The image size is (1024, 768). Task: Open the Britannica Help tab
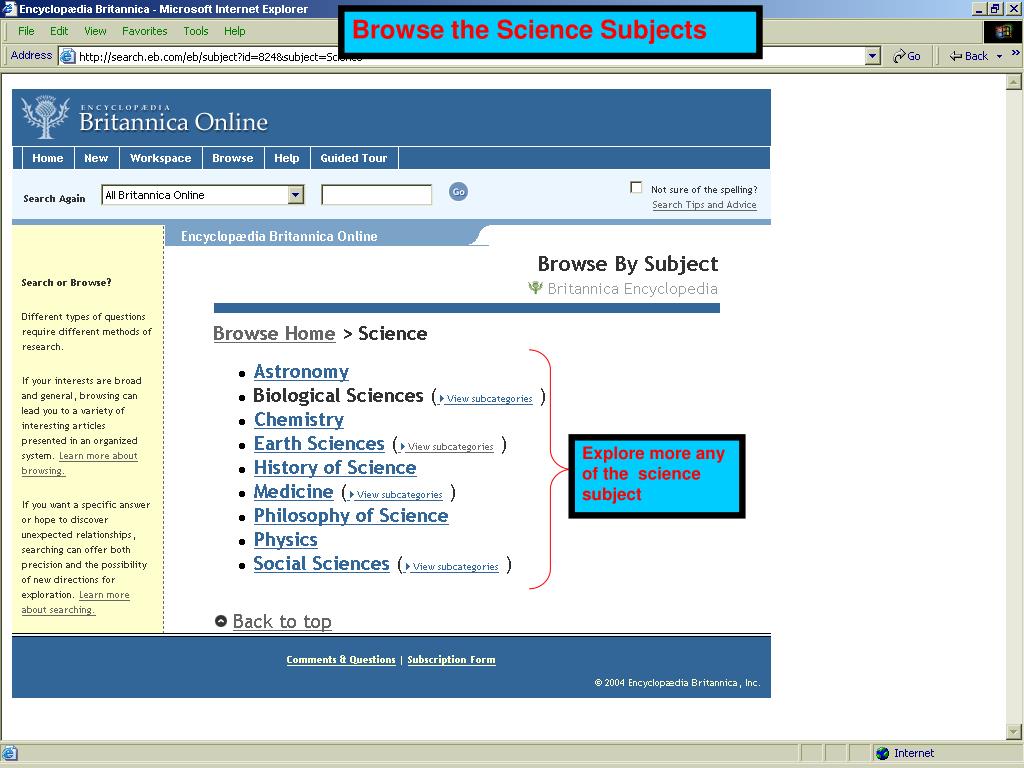287,158
